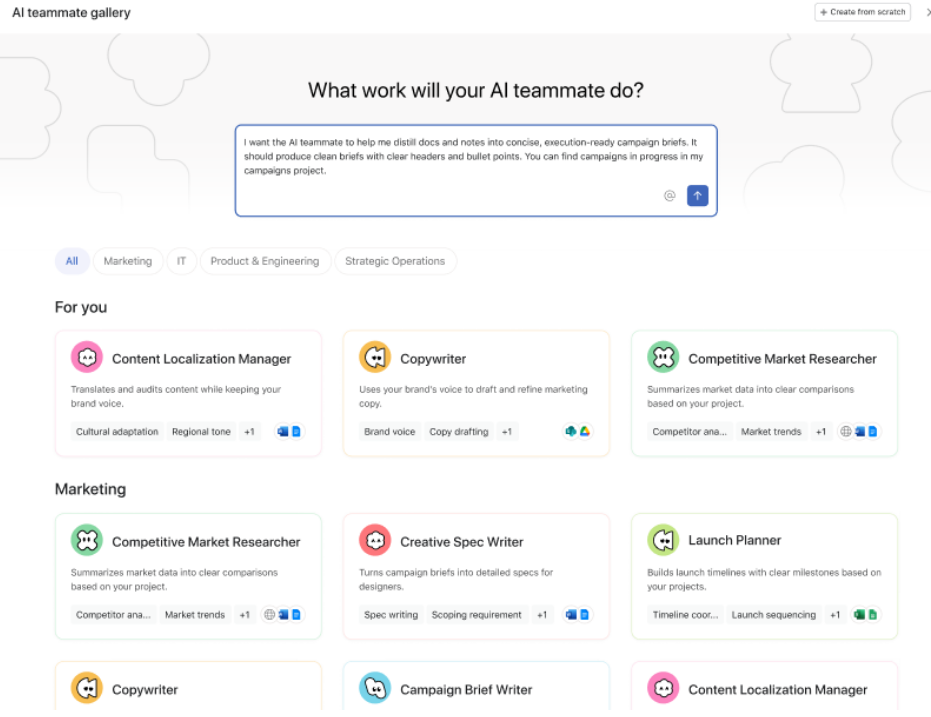This screenshot has width=931, height=717.
Task: Expand the +1 skills tag on Launch Planner
Action: point(835,615)
